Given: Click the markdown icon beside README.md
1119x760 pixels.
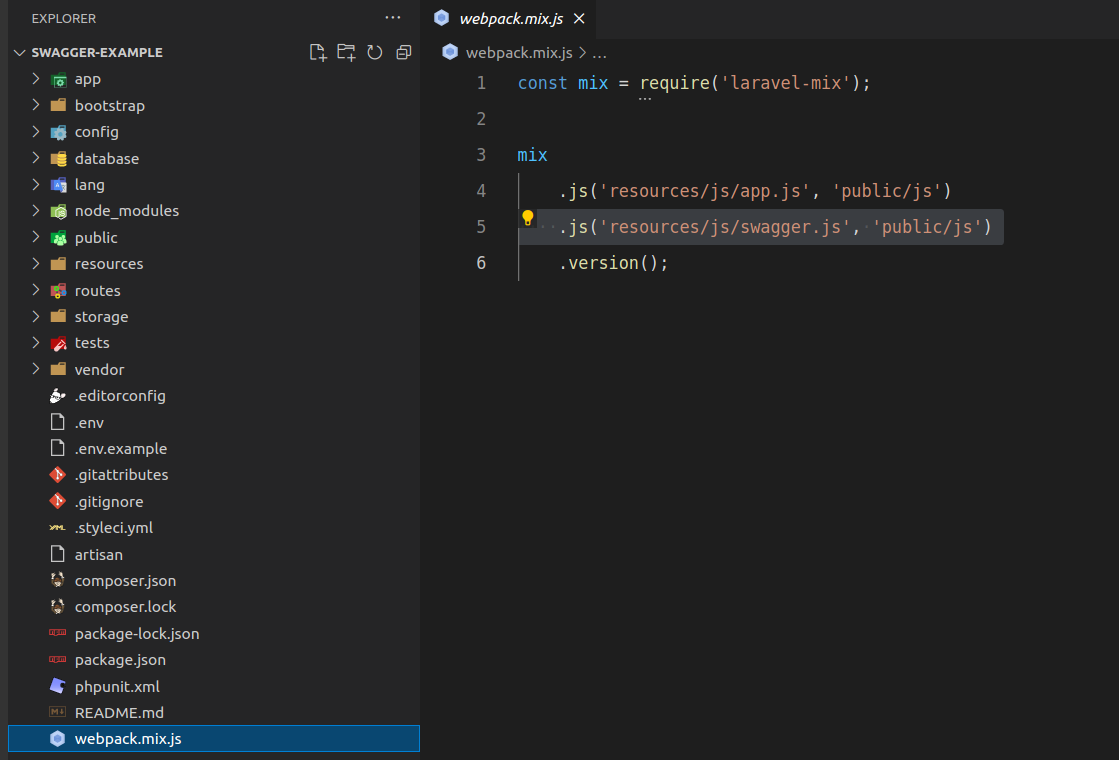Looking at the screenshot, I should 59,712.
